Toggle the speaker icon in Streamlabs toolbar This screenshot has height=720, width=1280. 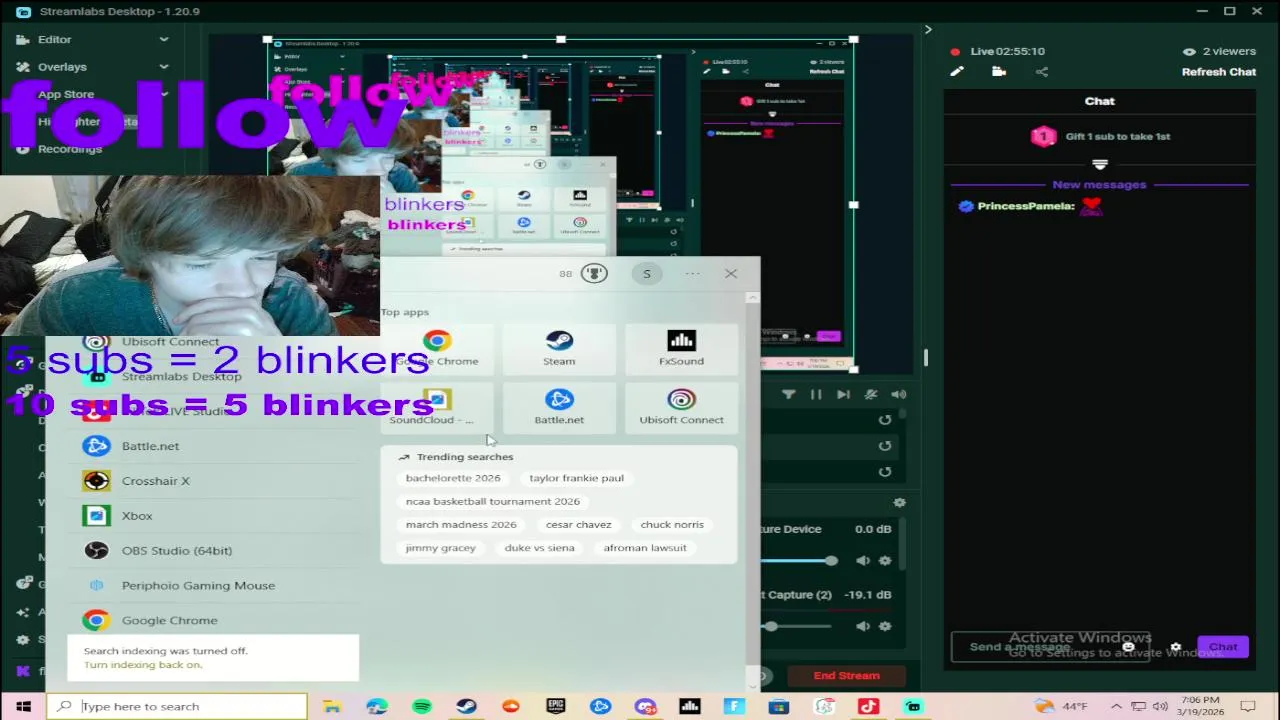point(898,394)
